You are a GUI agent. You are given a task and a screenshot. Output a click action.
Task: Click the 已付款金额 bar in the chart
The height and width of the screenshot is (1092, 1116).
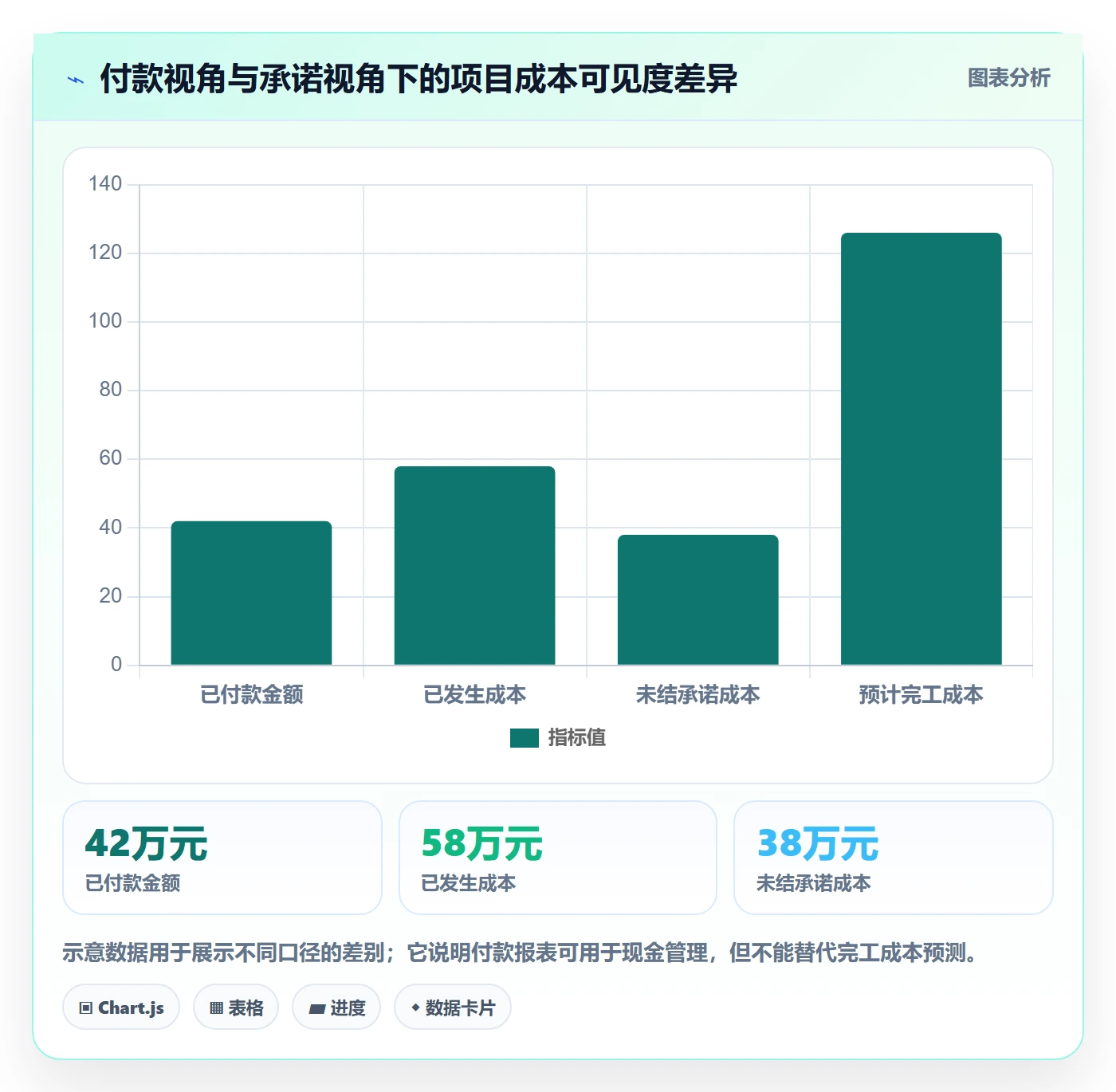tap(251, 593)
